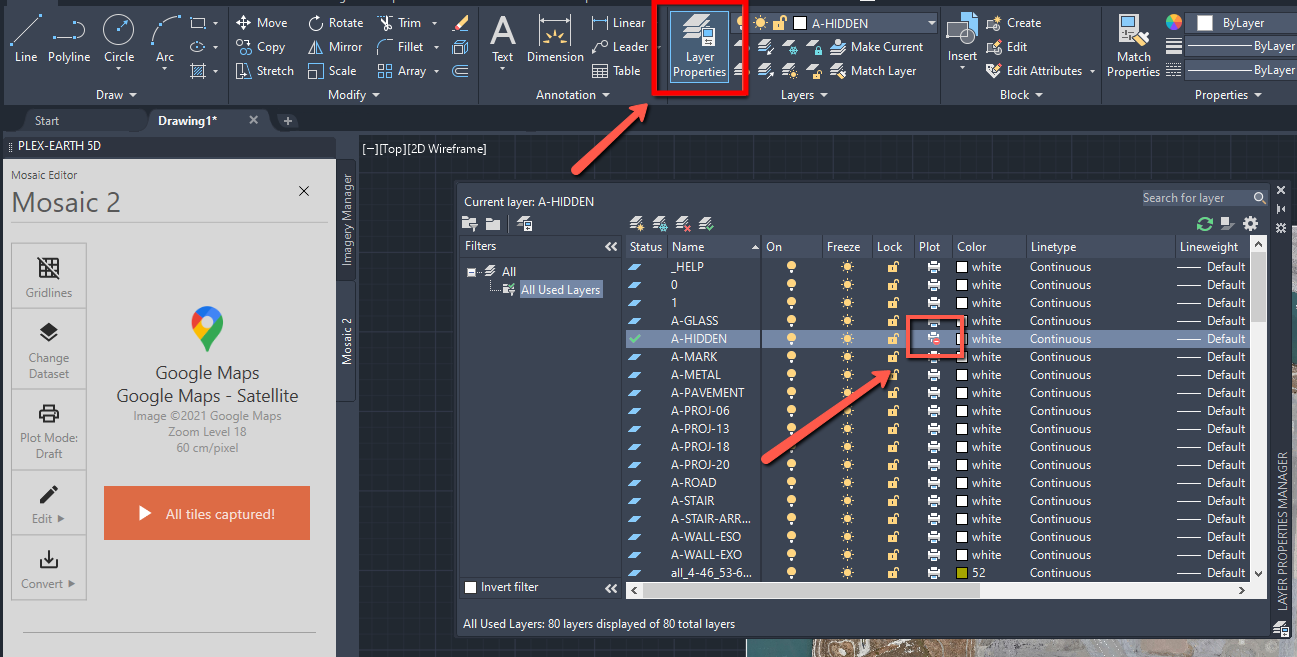Click the Make Current layer tool
This screenshot has width=1297, height=657.
click(x=877, y=47)
